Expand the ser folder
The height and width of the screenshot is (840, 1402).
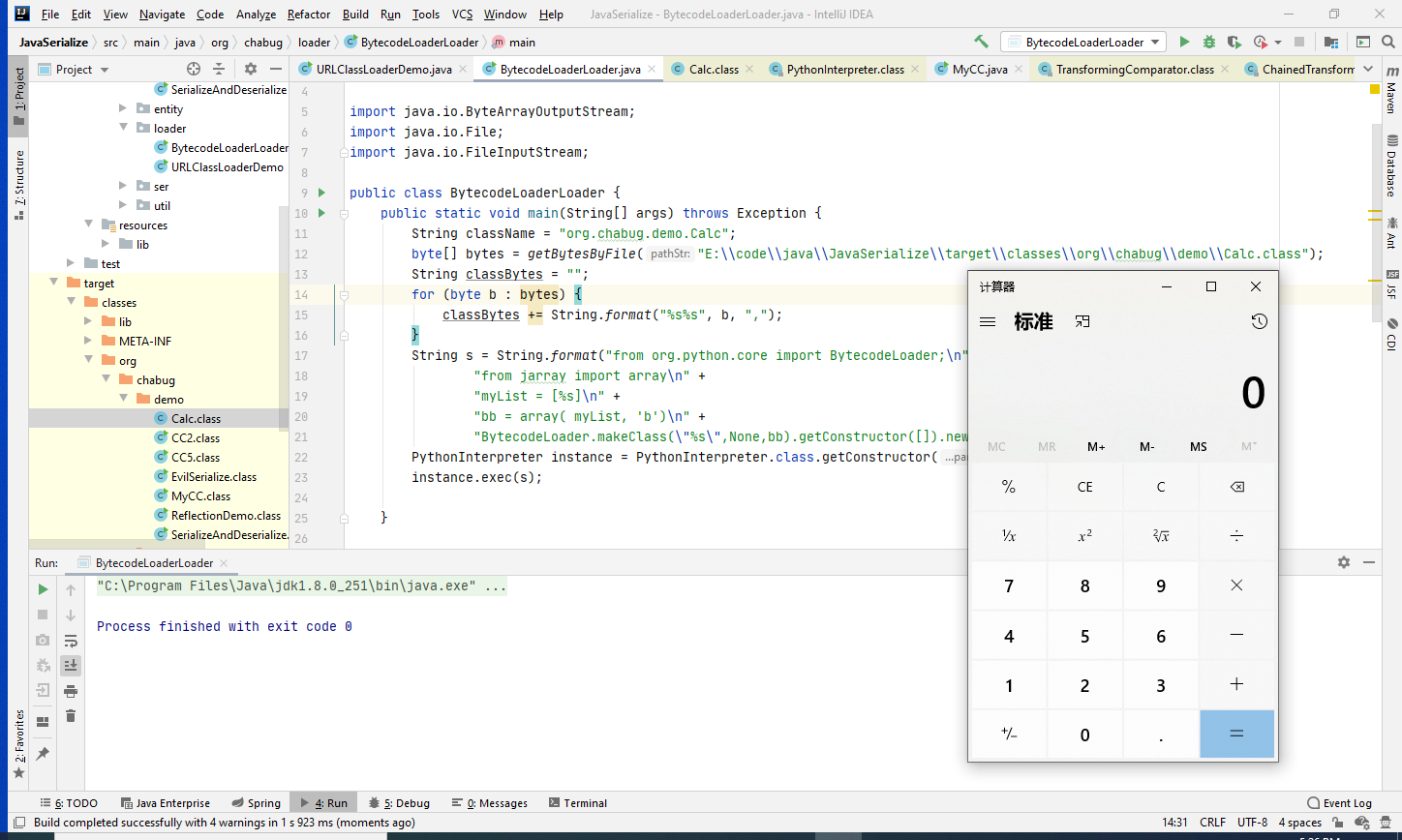click(x=123, y=186)
